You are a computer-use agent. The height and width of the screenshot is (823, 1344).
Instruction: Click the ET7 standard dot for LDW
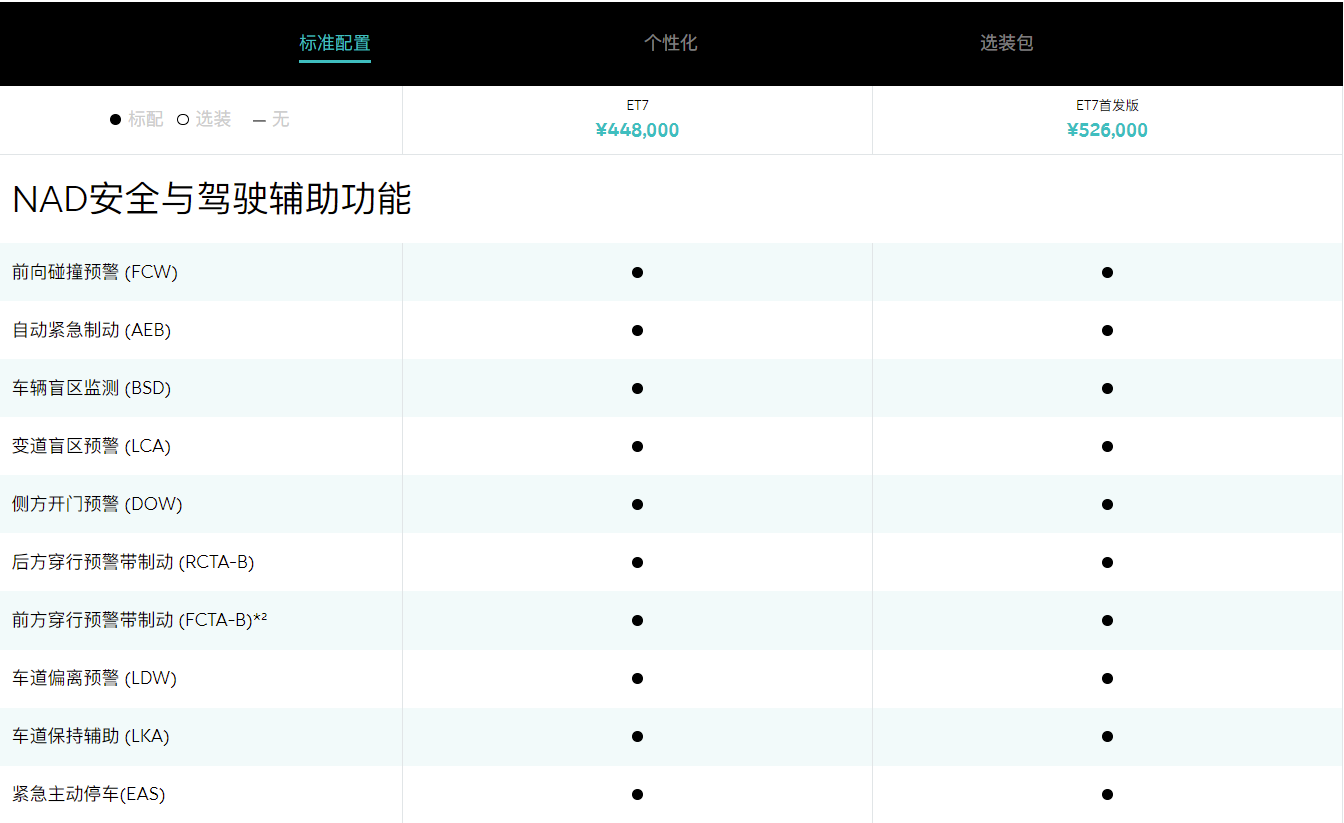(x=637, y=678)
